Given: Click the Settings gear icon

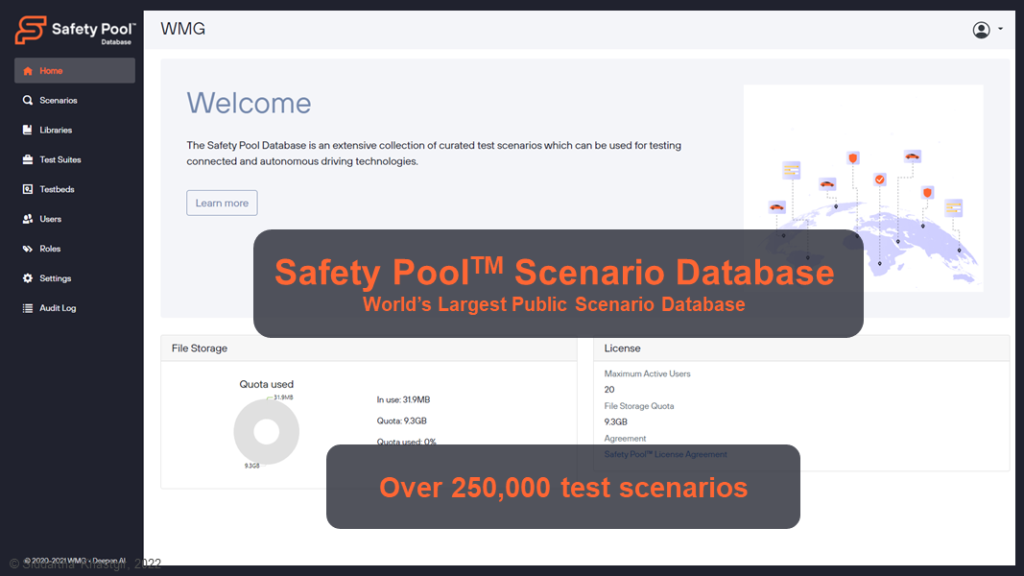Looking at the screenshot, I should (27, 278).
